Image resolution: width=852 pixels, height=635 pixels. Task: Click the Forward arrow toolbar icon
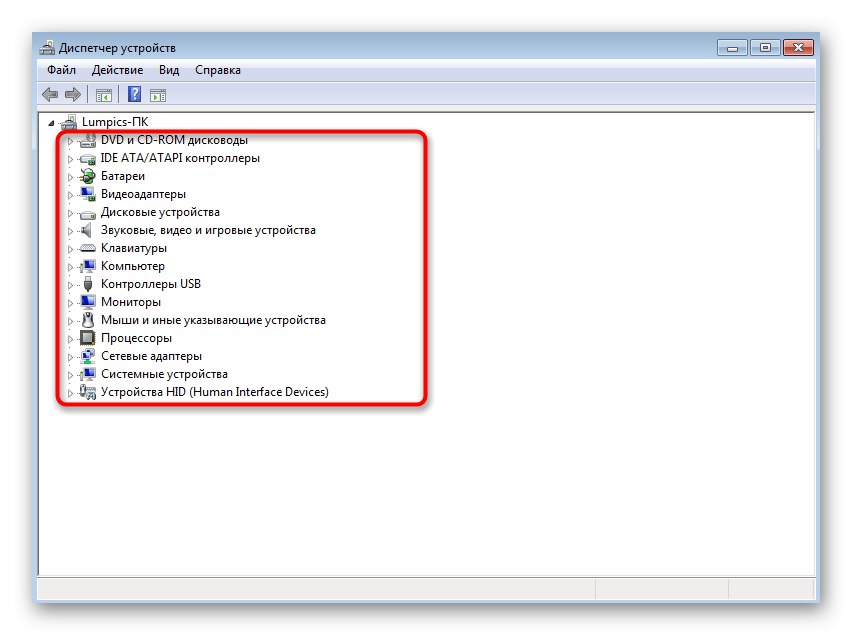[x=73, y=95]
